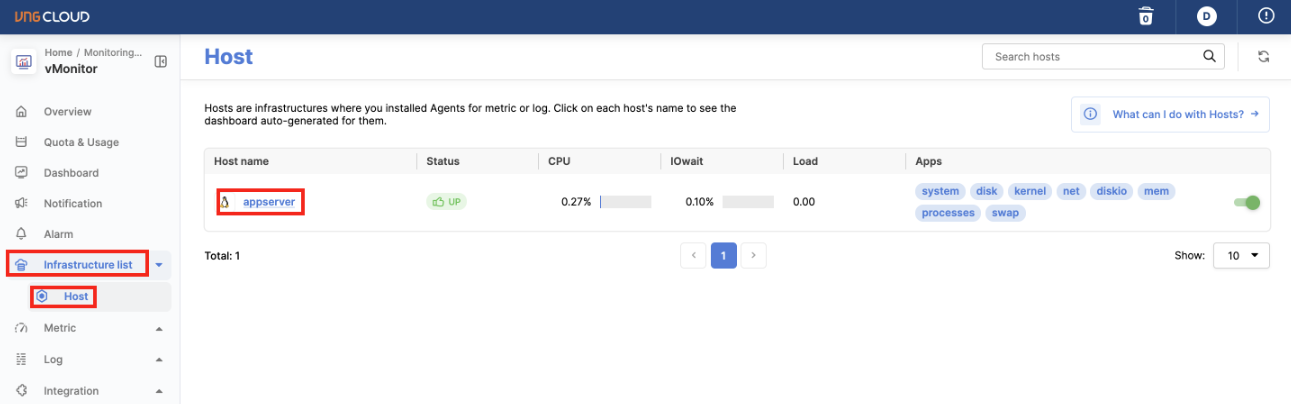The height and width of the screenshot is (404, 1291).
Task: Click the trash bin icon in top bar
Action: [x=1146, y=16]
